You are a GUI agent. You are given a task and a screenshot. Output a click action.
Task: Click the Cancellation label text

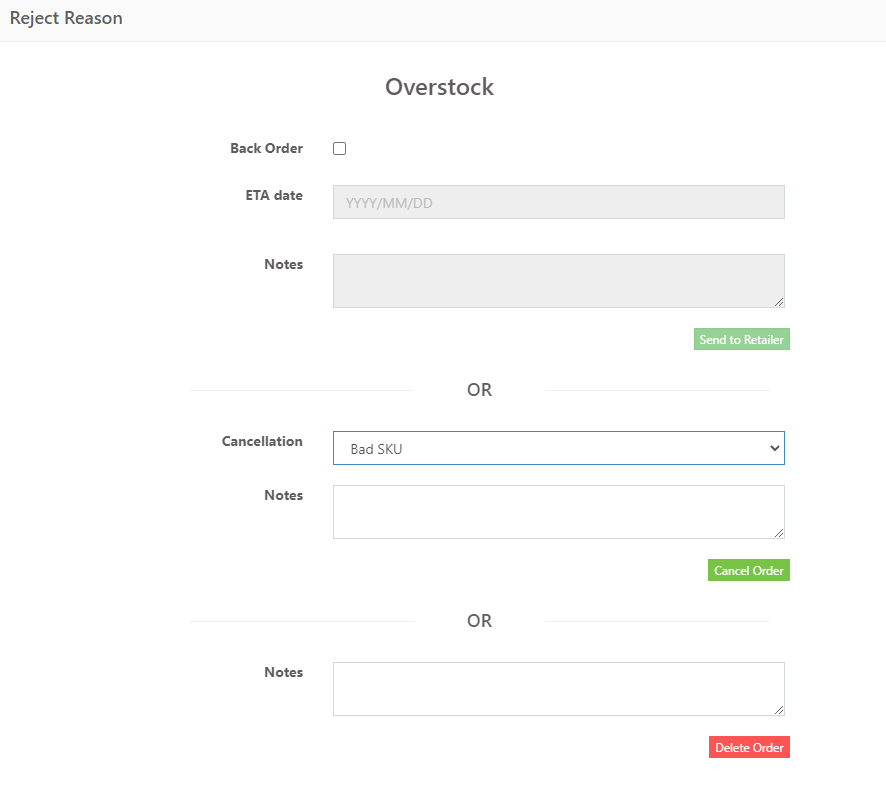tap(262, 442)
